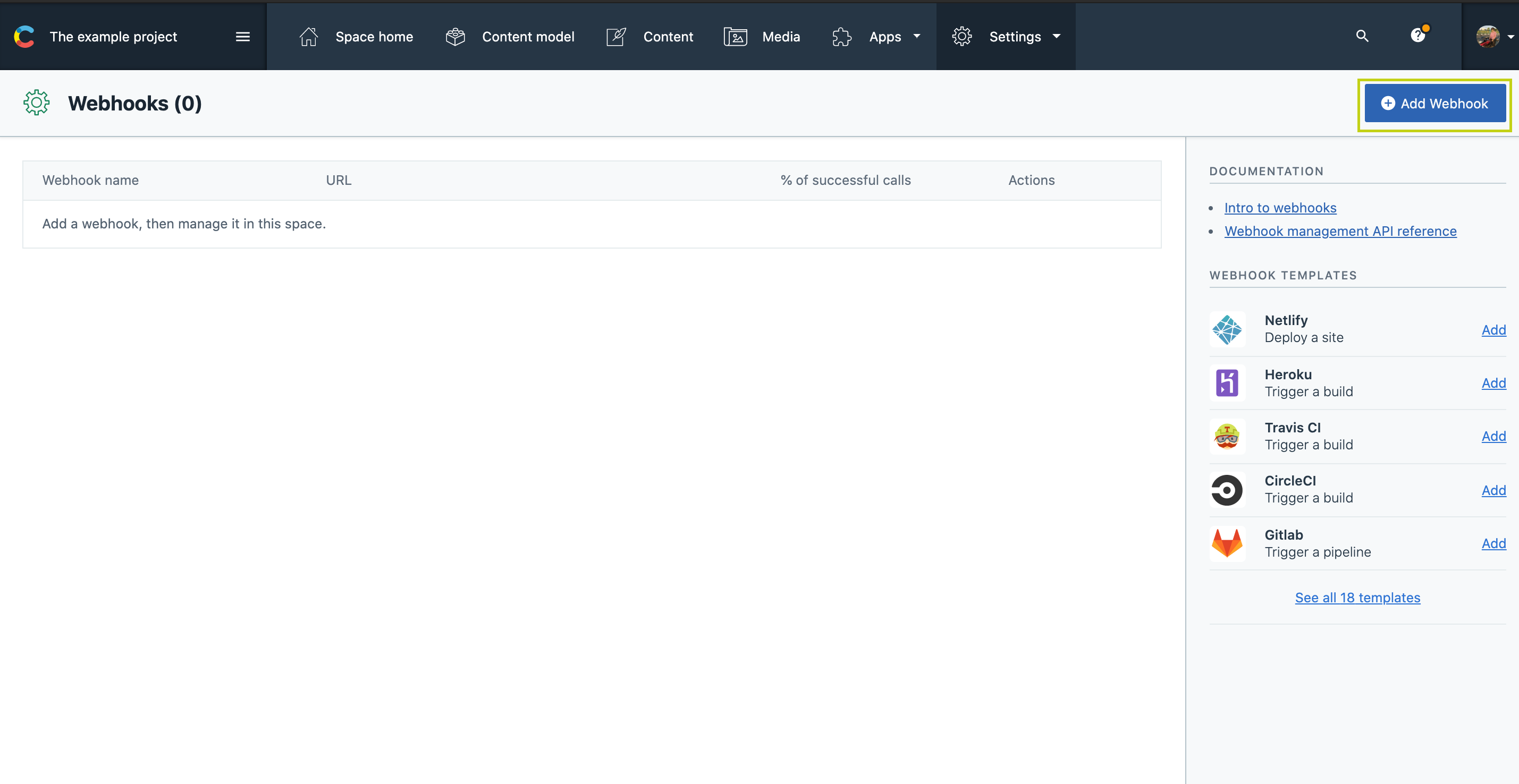The image size is (1519, 784).
Task: Click the Webhooks gear icon in header
Action: (37, 103)
